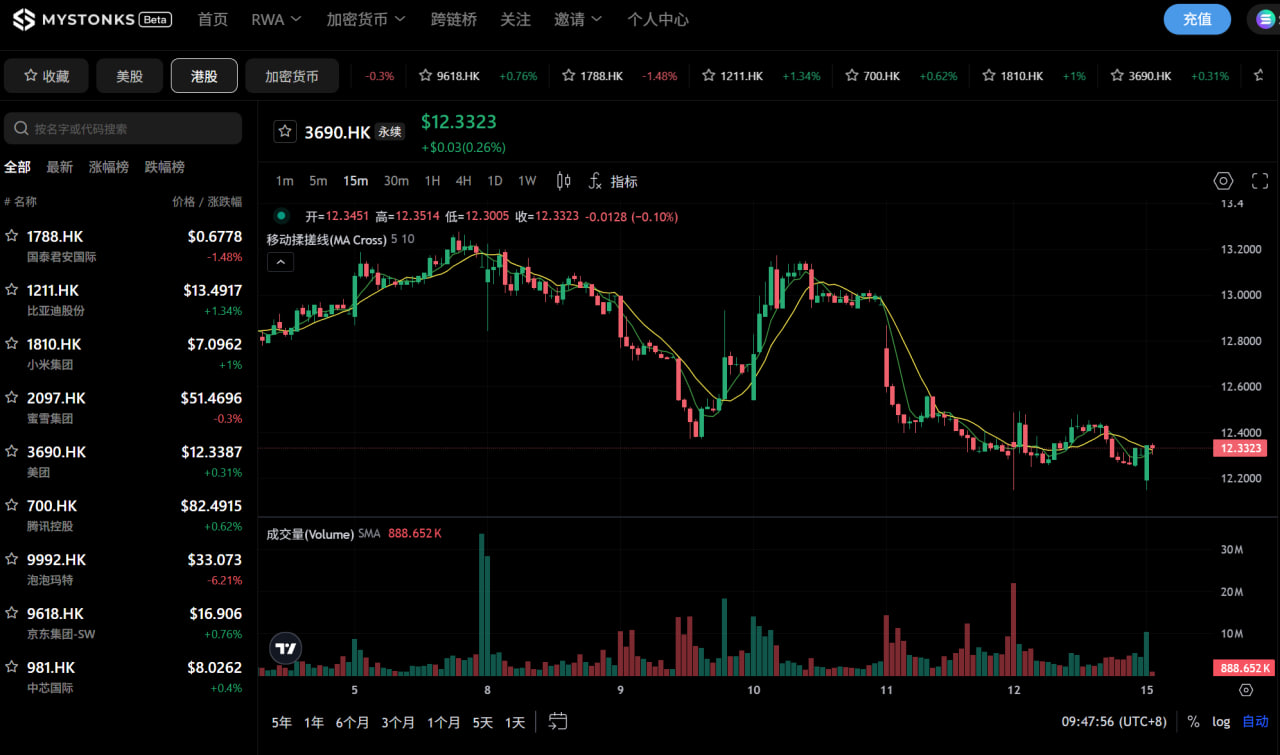Open the 关注 page in the navigation
The height and width of the screenshot is (755, 1280).
point(515,19)
